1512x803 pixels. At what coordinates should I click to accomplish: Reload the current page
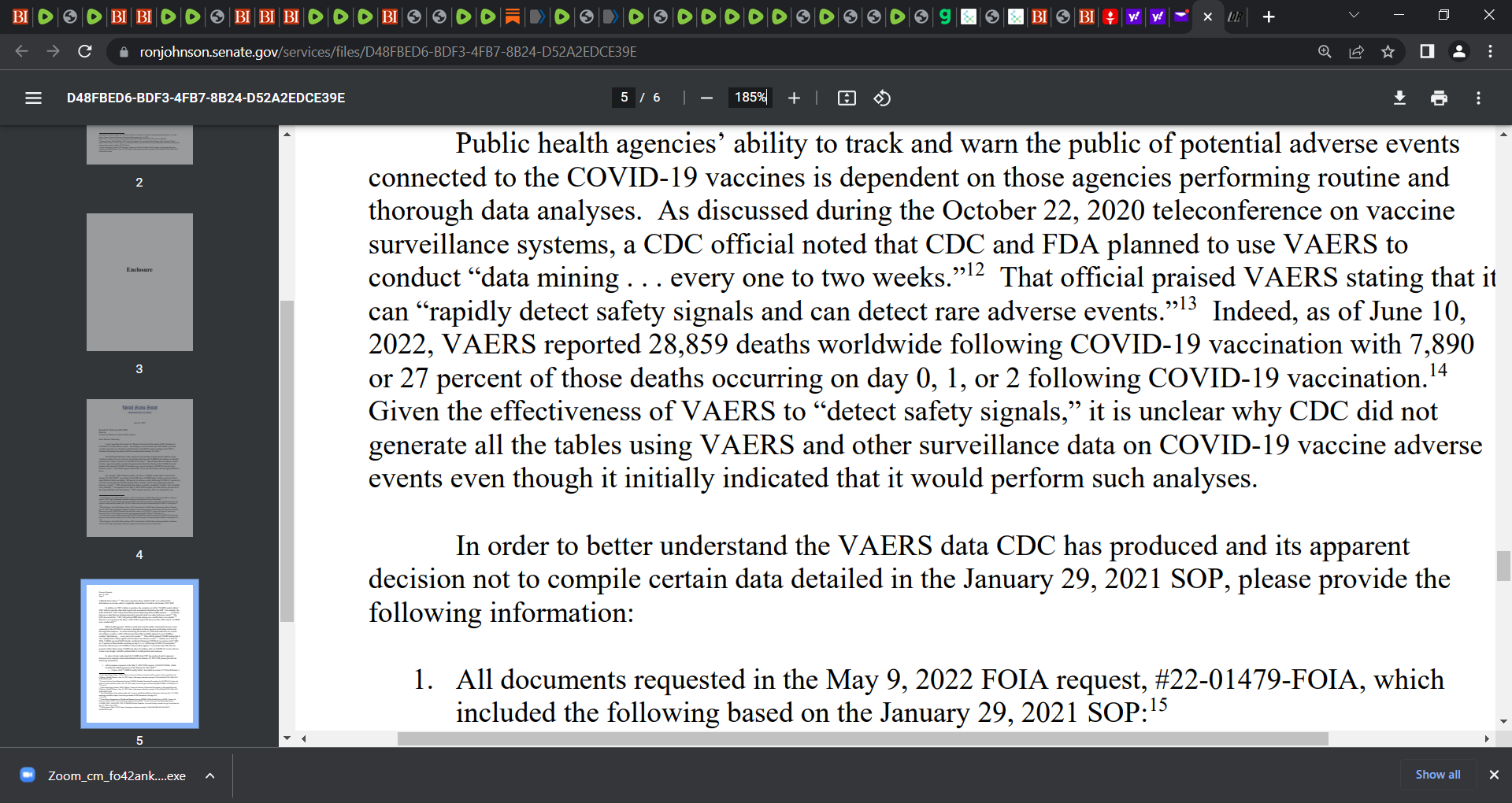click(x=85, y=51)
